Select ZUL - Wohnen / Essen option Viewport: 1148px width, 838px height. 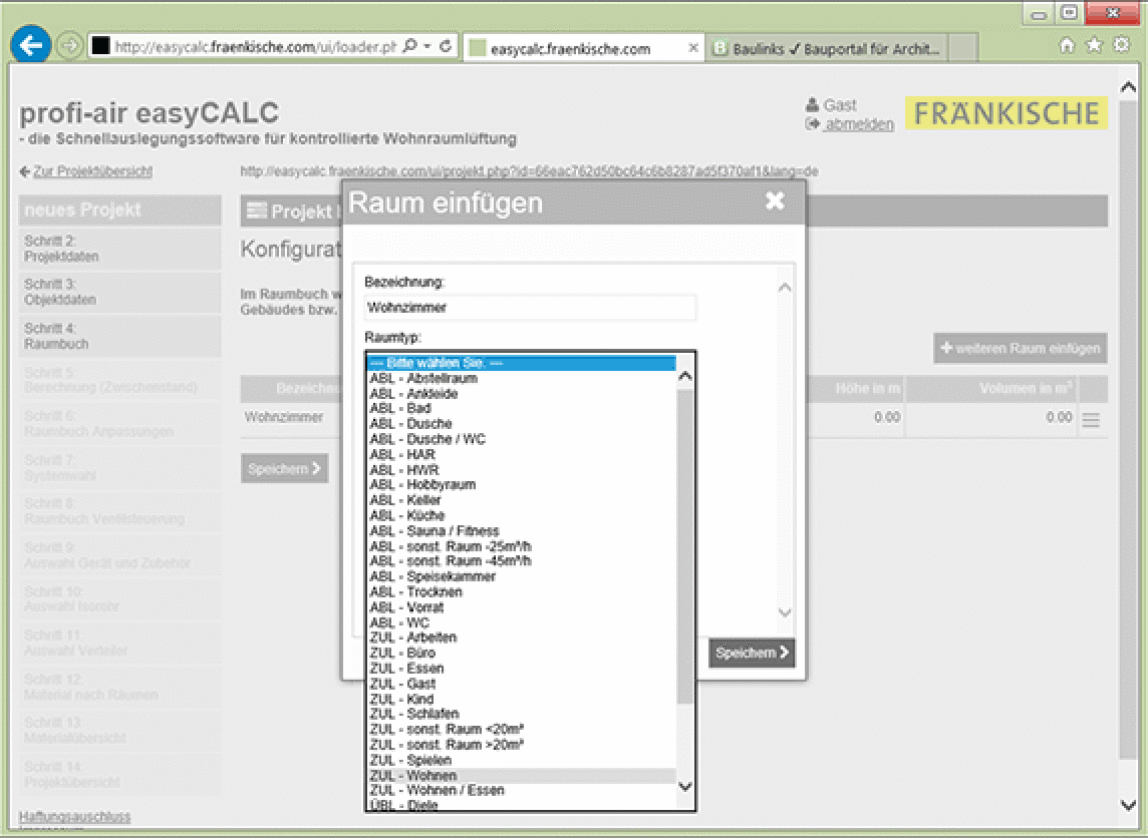coord(521,790)
